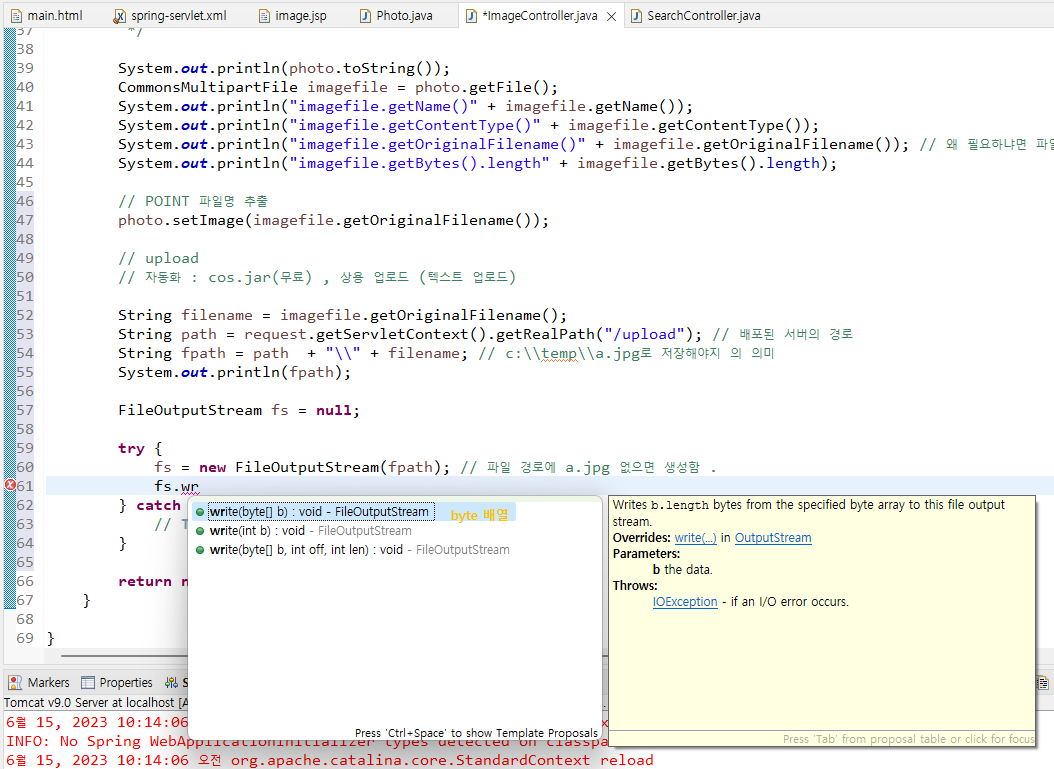Switch to the main.html editor tab
1054x769 pixels.
47,15
